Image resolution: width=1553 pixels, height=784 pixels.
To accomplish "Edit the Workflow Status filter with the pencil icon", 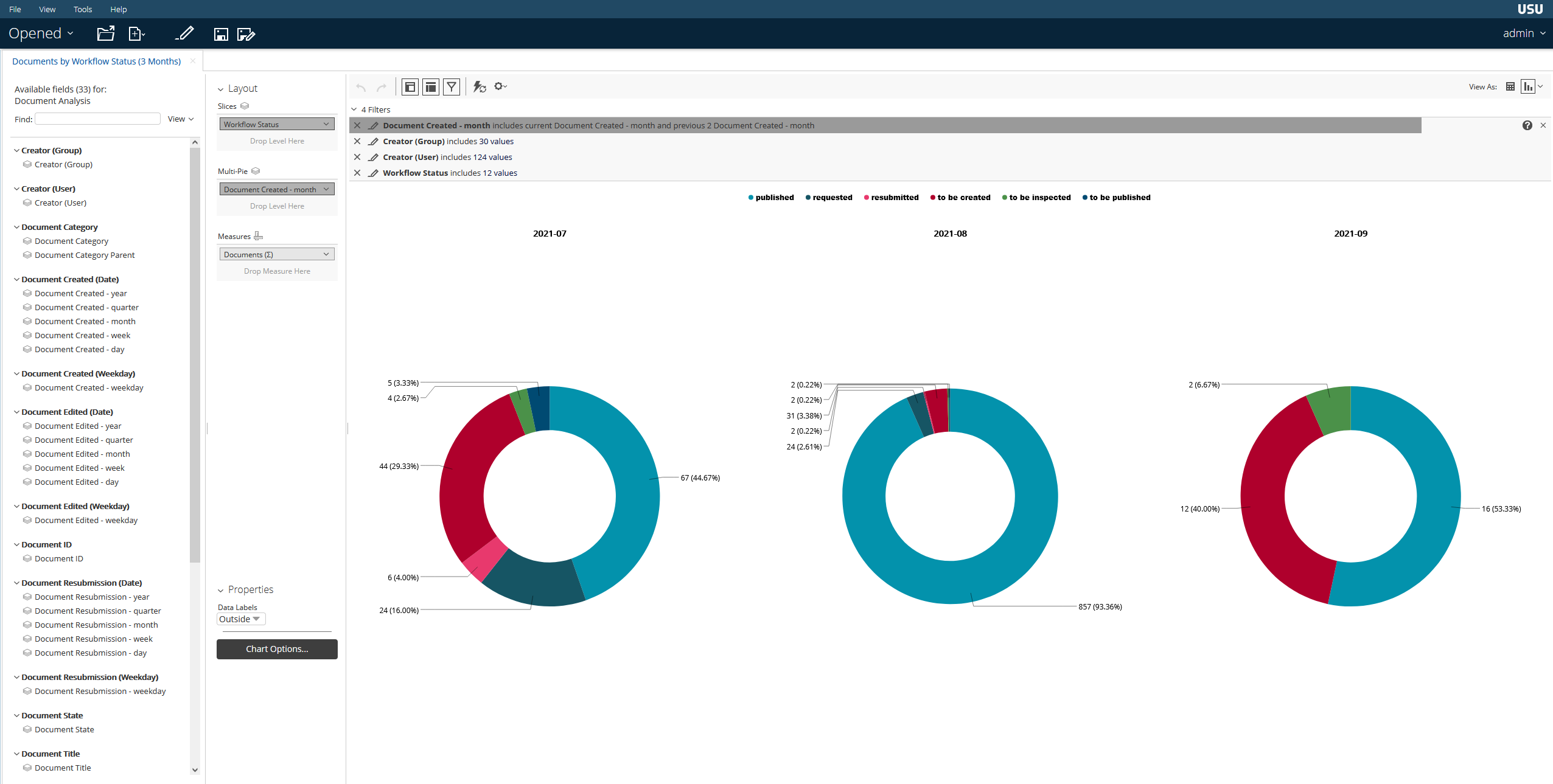I will click(374, 173).
